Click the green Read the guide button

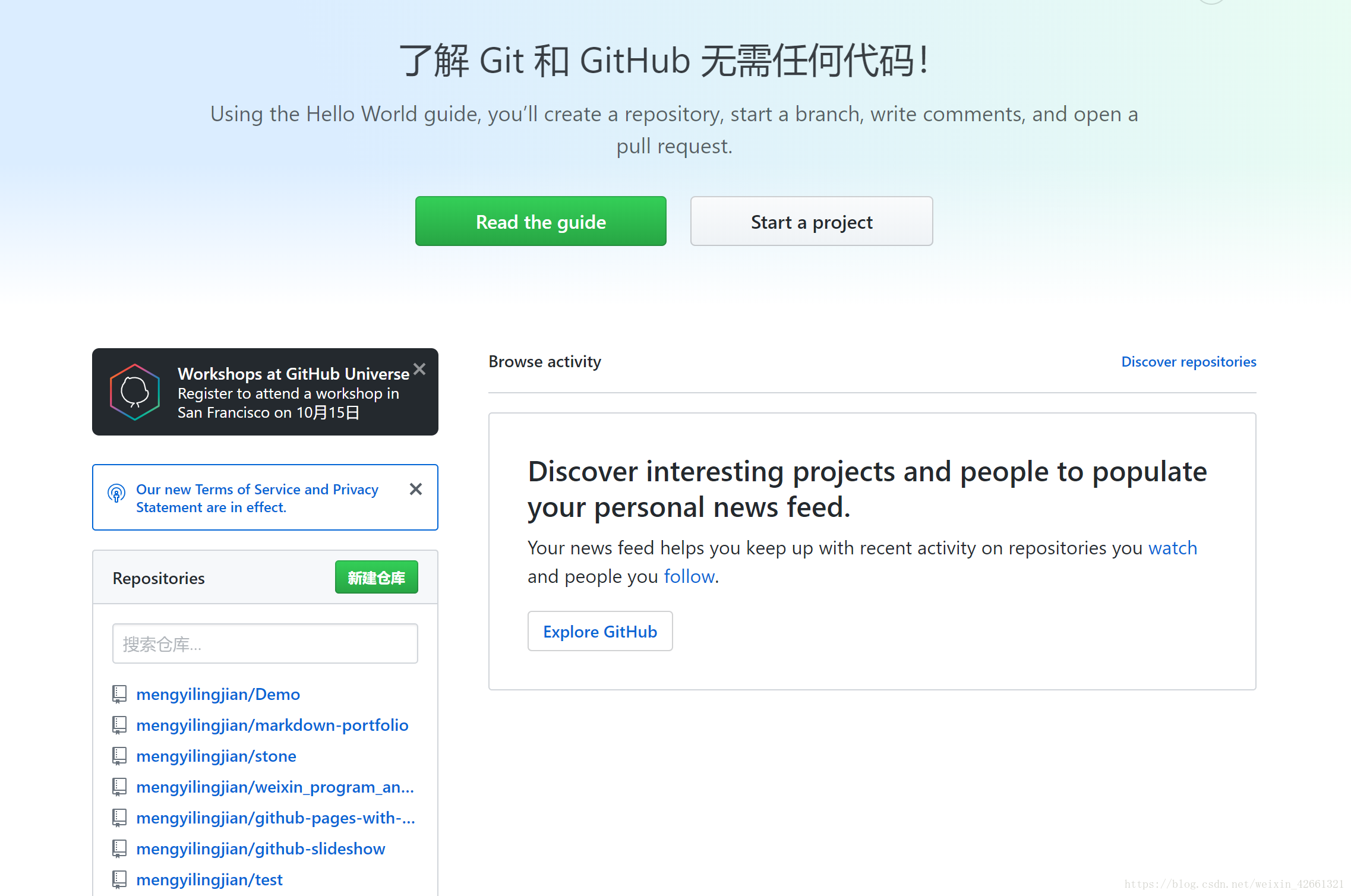541,222
